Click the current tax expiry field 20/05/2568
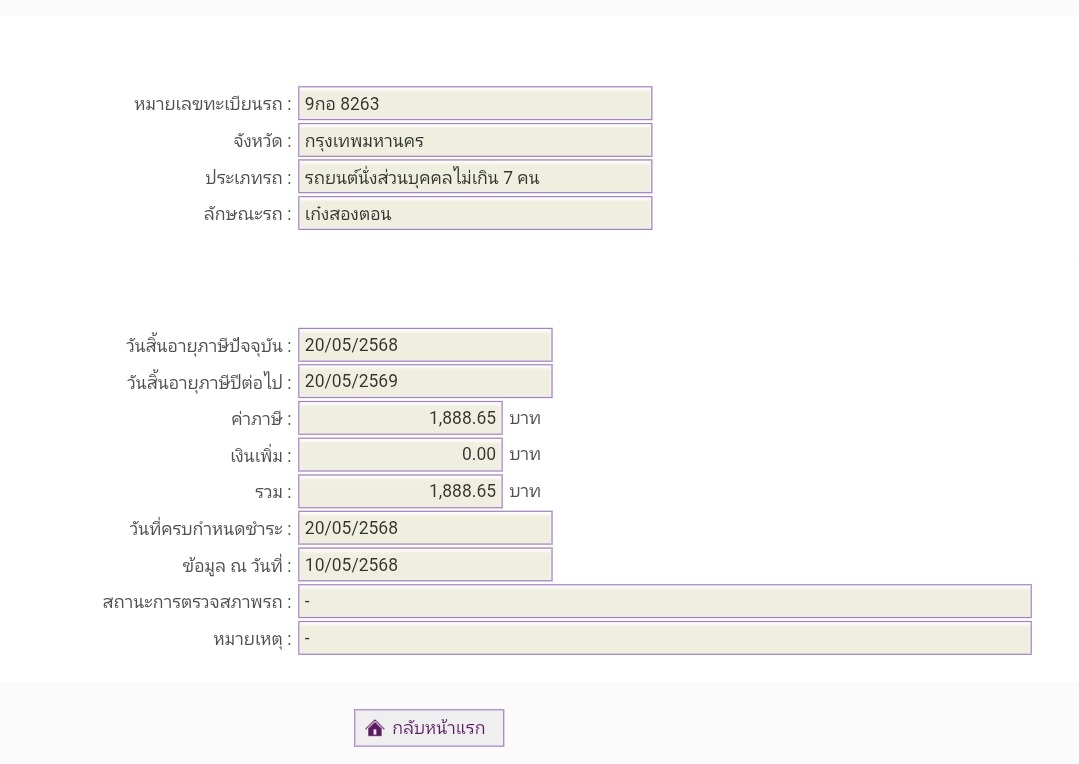This screenshot has width=1079, height=764. coord(425,345)
